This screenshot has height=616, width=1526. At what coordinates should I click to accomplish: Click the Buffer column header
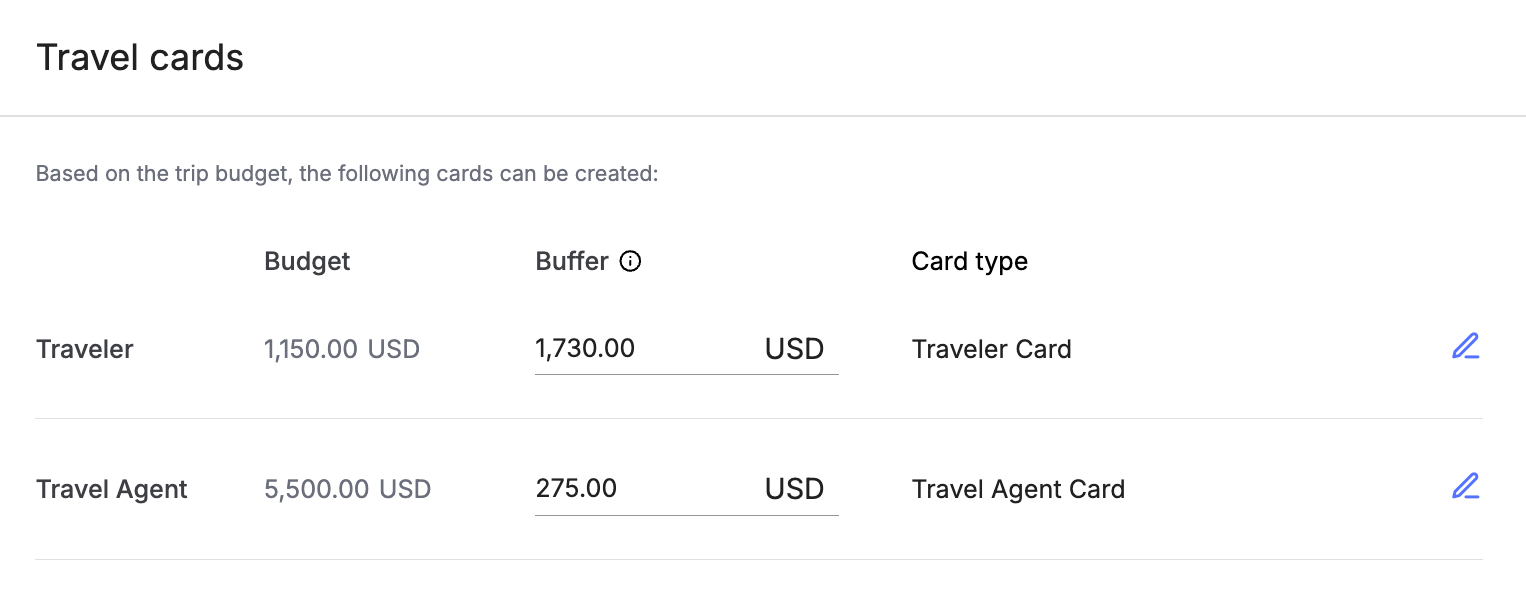(x=572, y=262)
